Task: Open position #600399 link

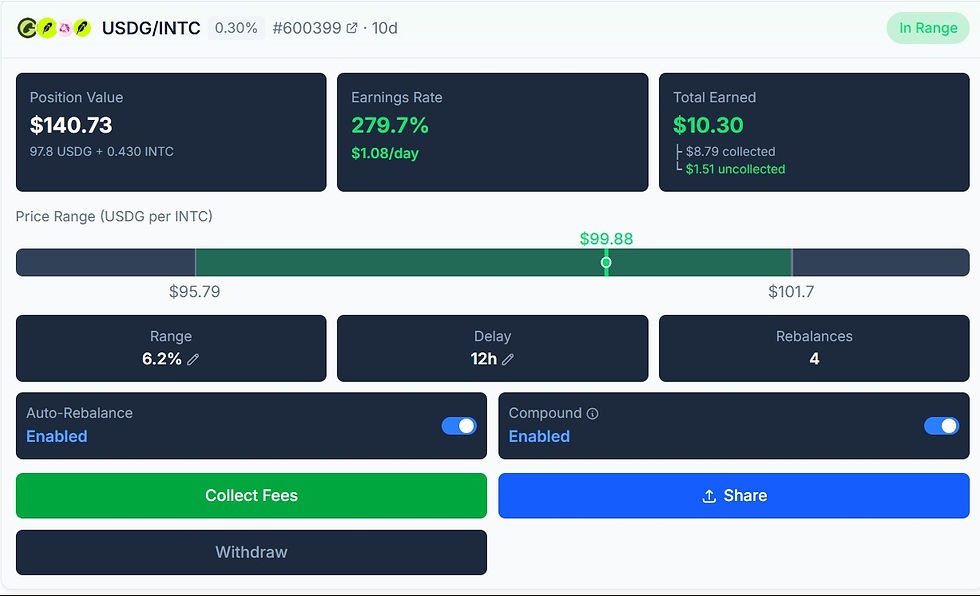Action: [x=307, y=28]
